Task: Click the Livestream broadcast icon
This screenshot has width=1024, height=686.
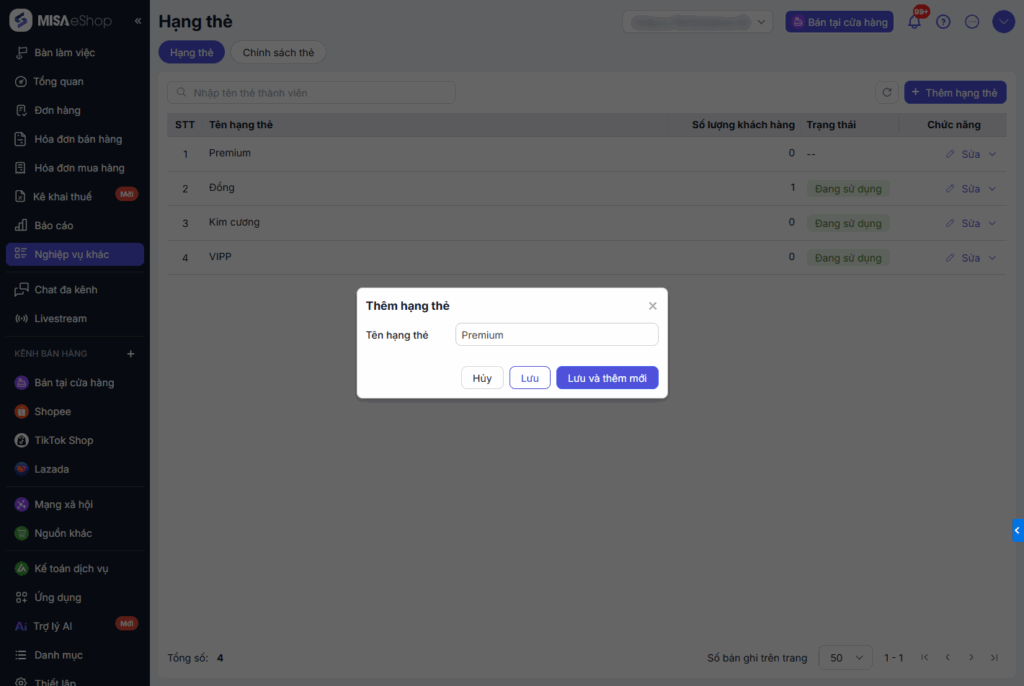Action: point(21,318)
